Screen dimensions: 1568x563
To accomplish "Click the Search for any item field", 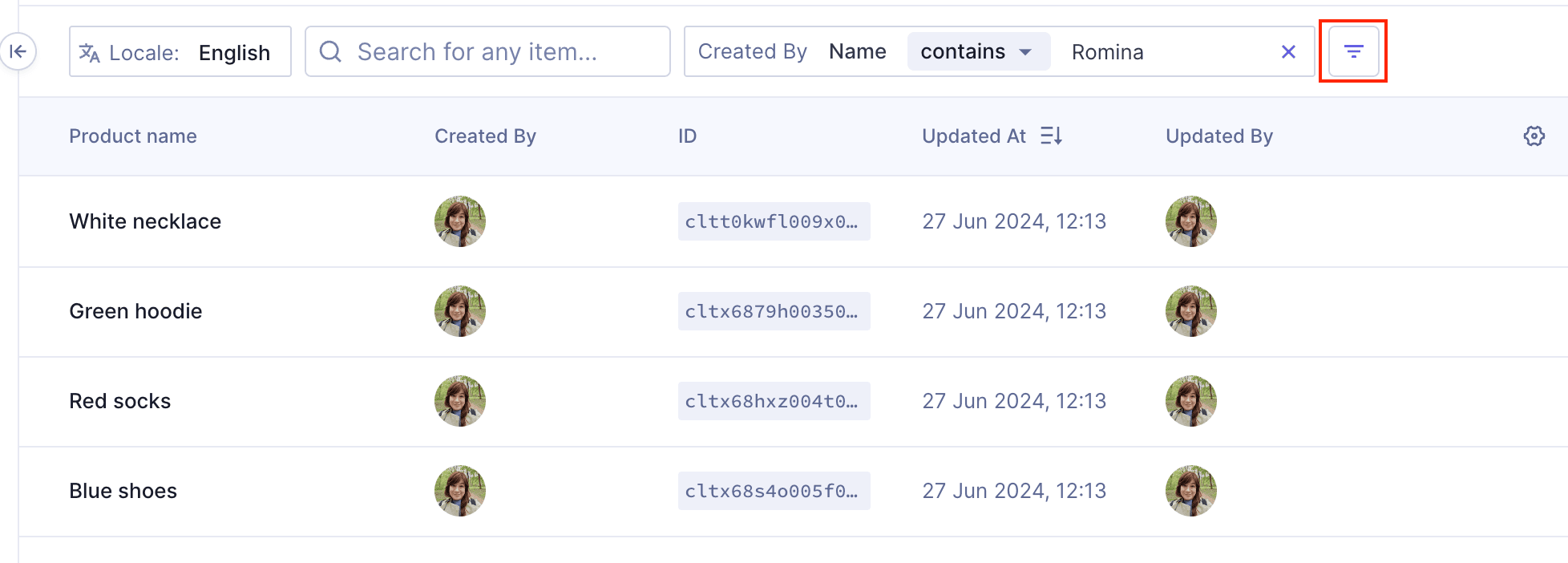I will (x=497, y=52).
